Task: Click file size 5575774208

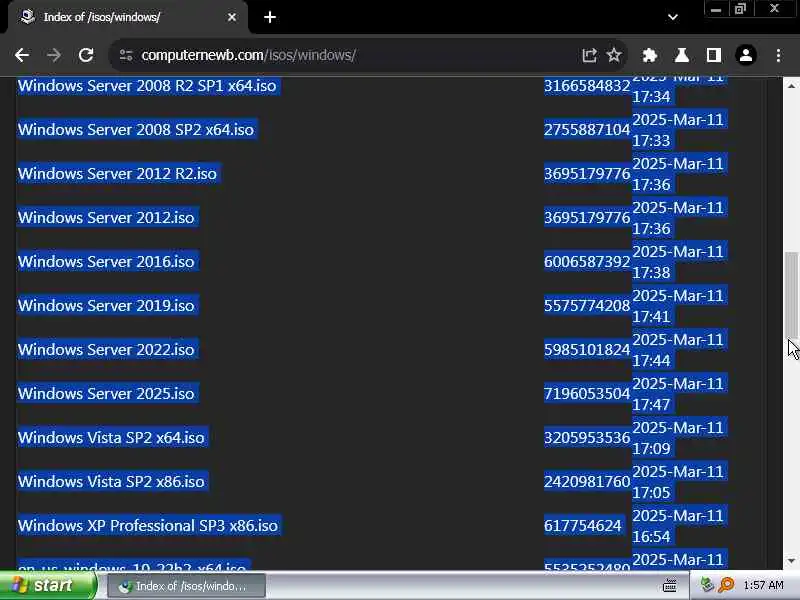Action: point(587,305)
